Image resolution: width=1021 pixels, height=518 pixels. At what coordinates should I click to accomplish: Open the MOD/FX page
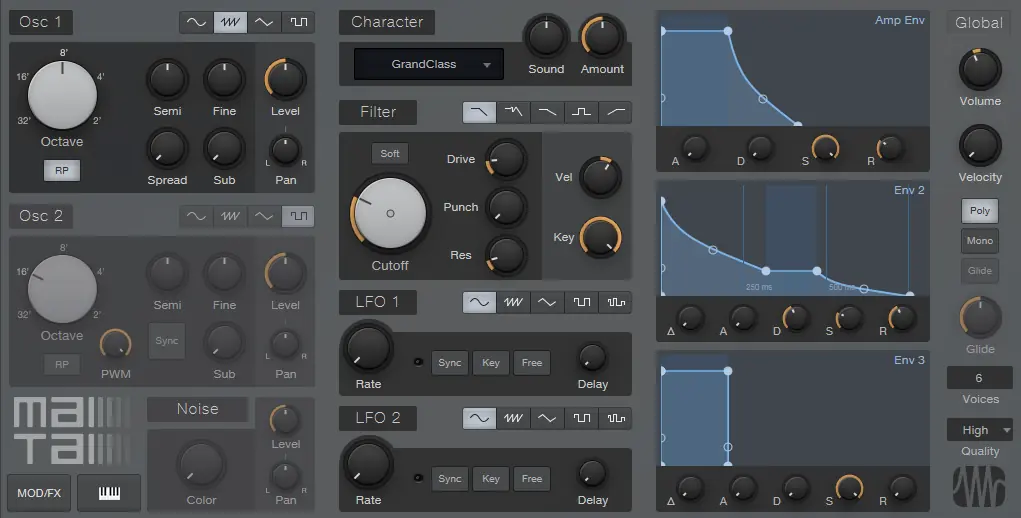click(x=39, y=493)
